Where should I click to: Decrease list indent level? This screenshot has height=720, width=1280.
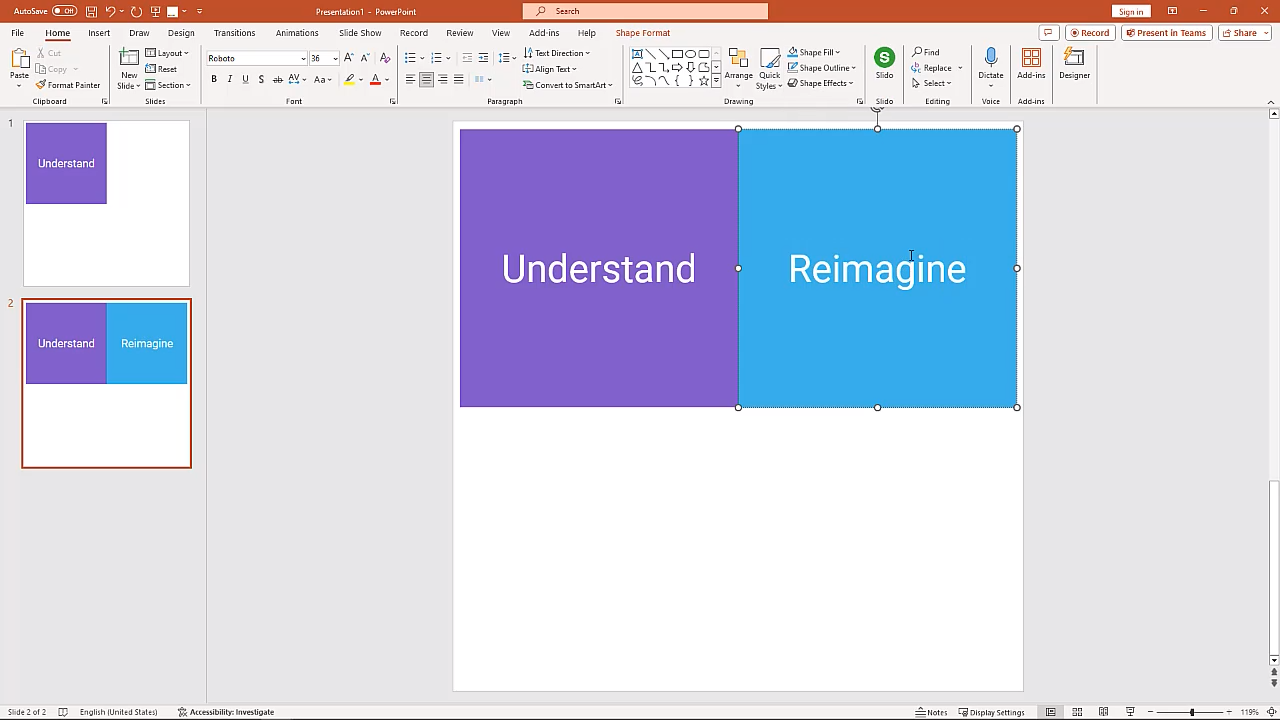pyautogui.click(x=467, y=58)
